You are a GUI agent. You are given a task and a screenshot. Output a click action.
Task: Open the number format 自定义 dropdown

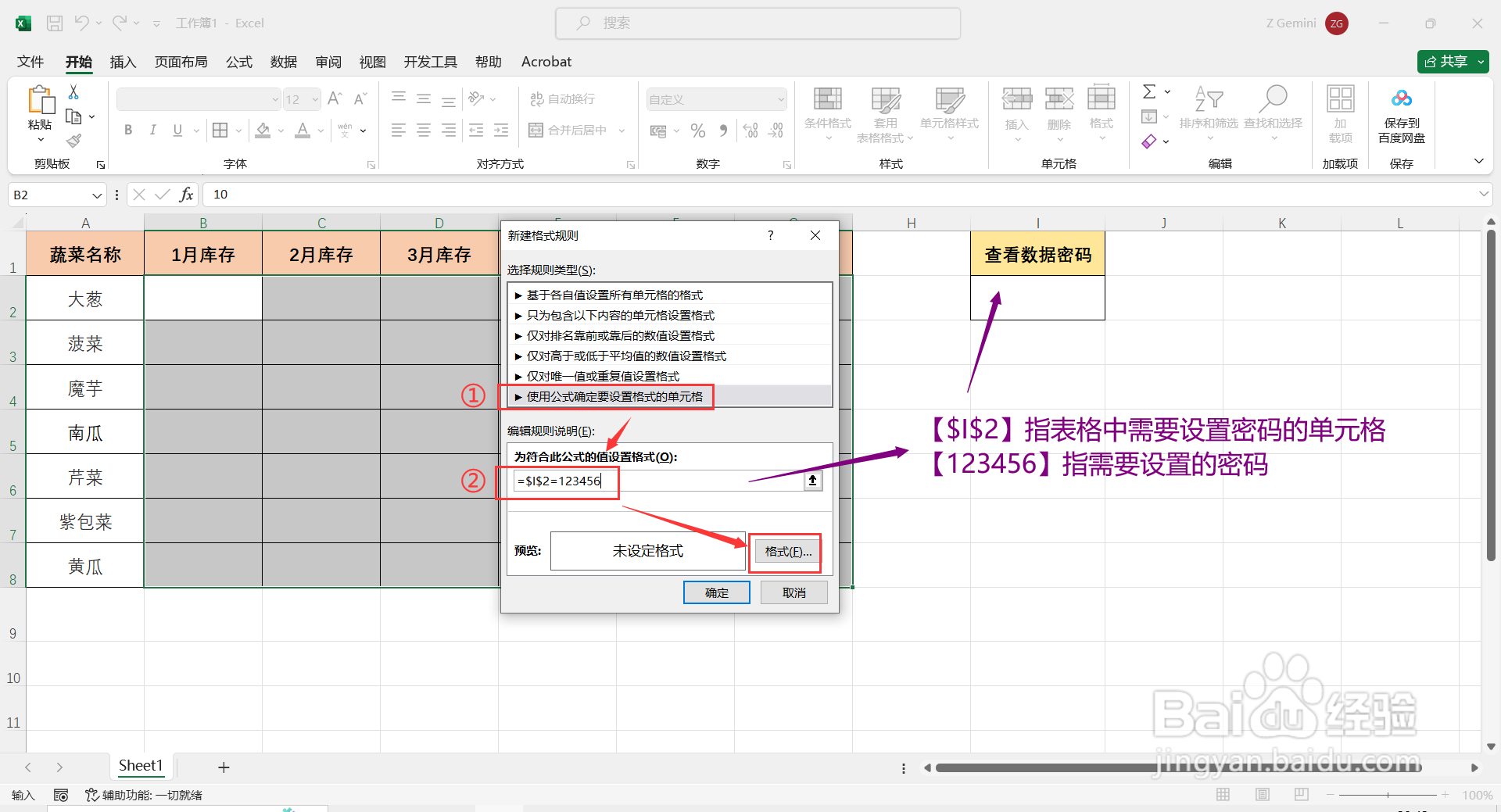point(780,99)
